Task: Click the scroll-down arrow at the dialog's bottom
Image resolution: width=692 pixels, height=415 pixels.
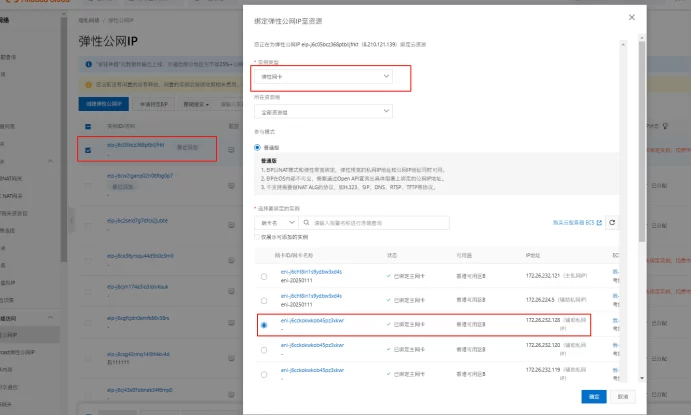Action: coord(642,378)
